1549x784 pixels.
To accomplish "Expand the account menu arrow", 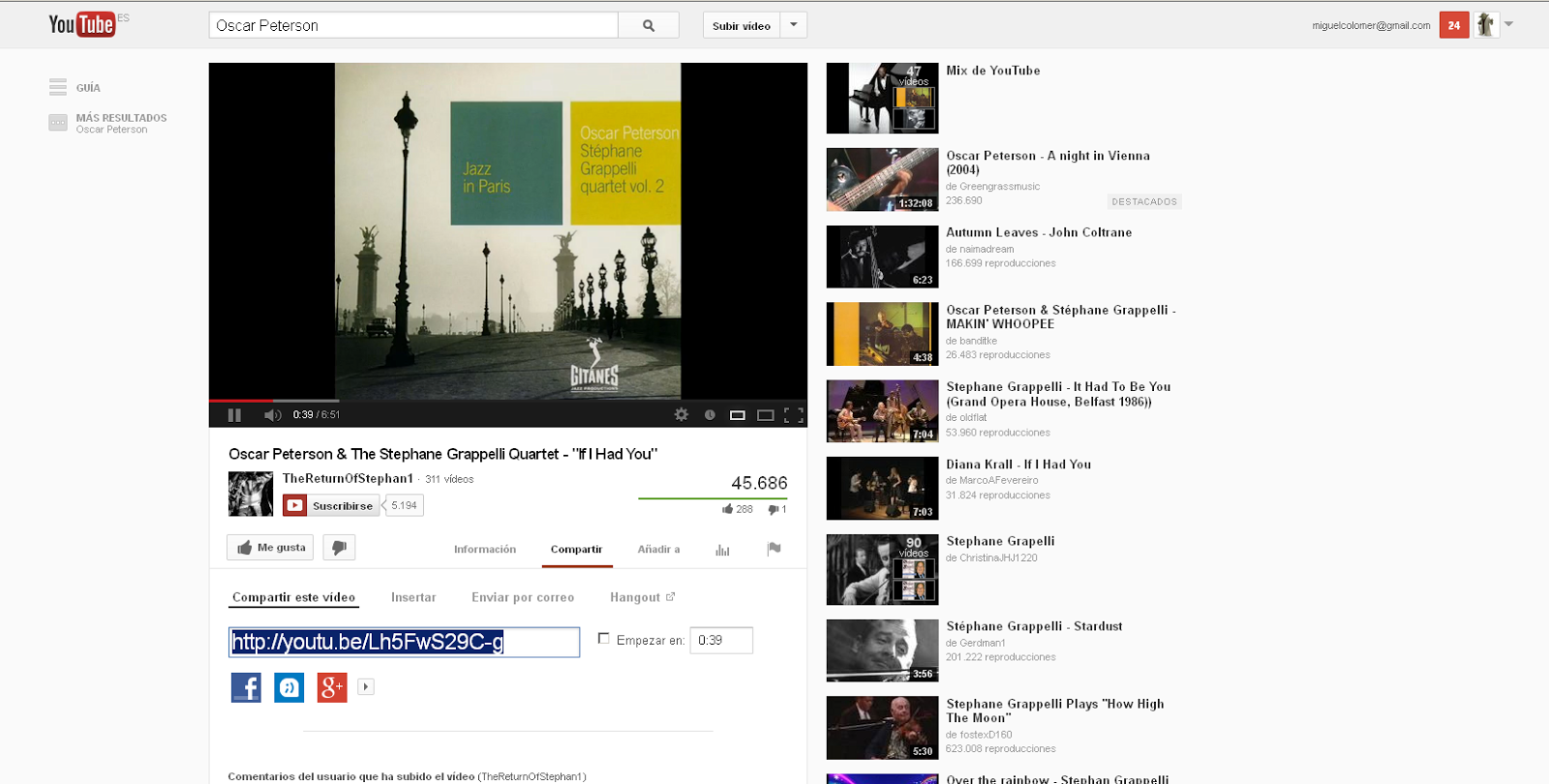I will click(x=1508, y=24).
